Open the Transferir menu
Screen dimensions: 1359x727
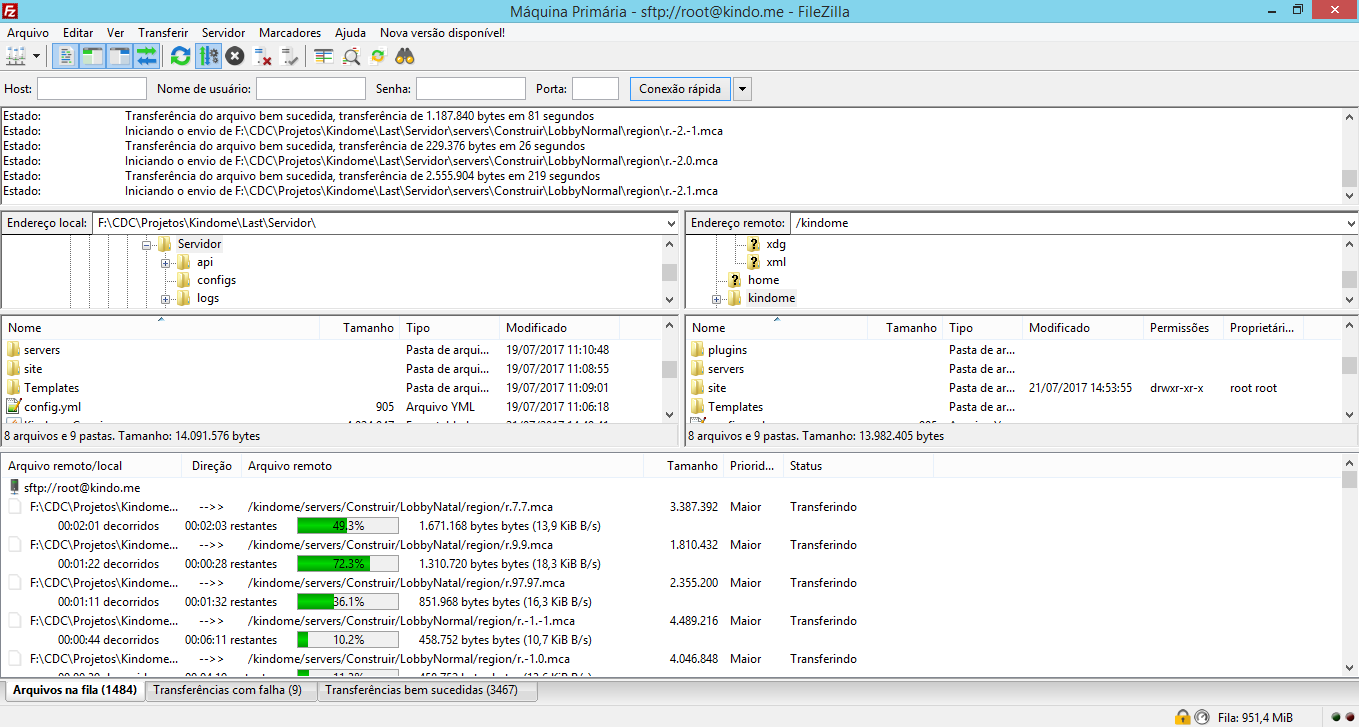tap(163, 33)
